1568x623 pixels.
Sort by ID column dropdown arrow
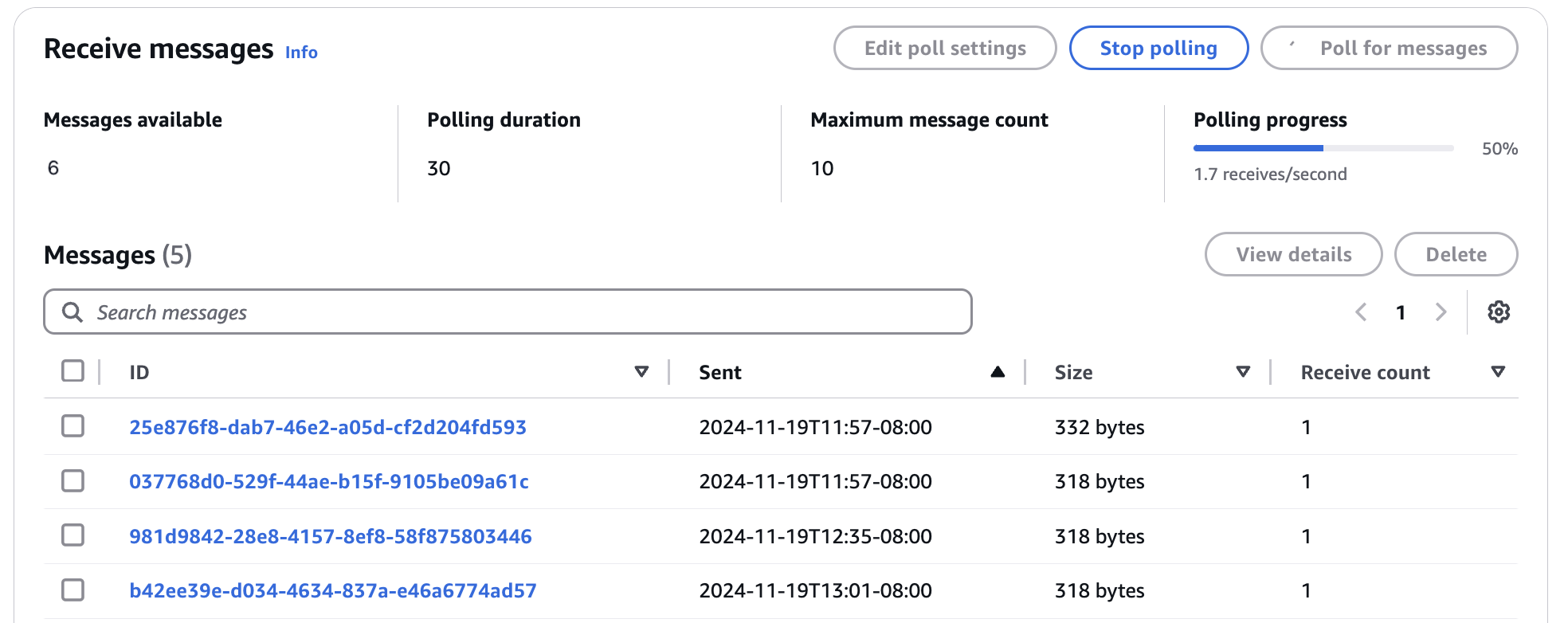tap(641, 372)
